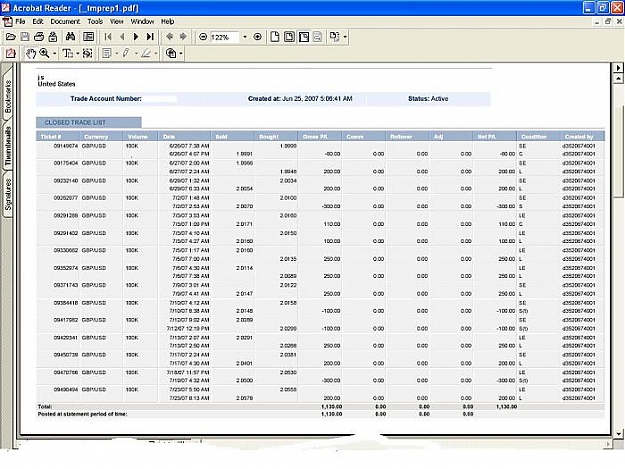Screen dimensions: 625x469
Task: Select the Hand tool
Action: (30, 53)
